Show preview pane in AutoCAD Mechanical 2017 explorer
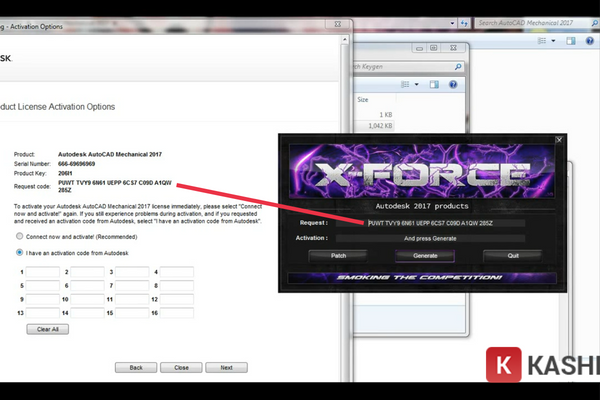Viewport: 600px width, 400px height. coord(571,41)
